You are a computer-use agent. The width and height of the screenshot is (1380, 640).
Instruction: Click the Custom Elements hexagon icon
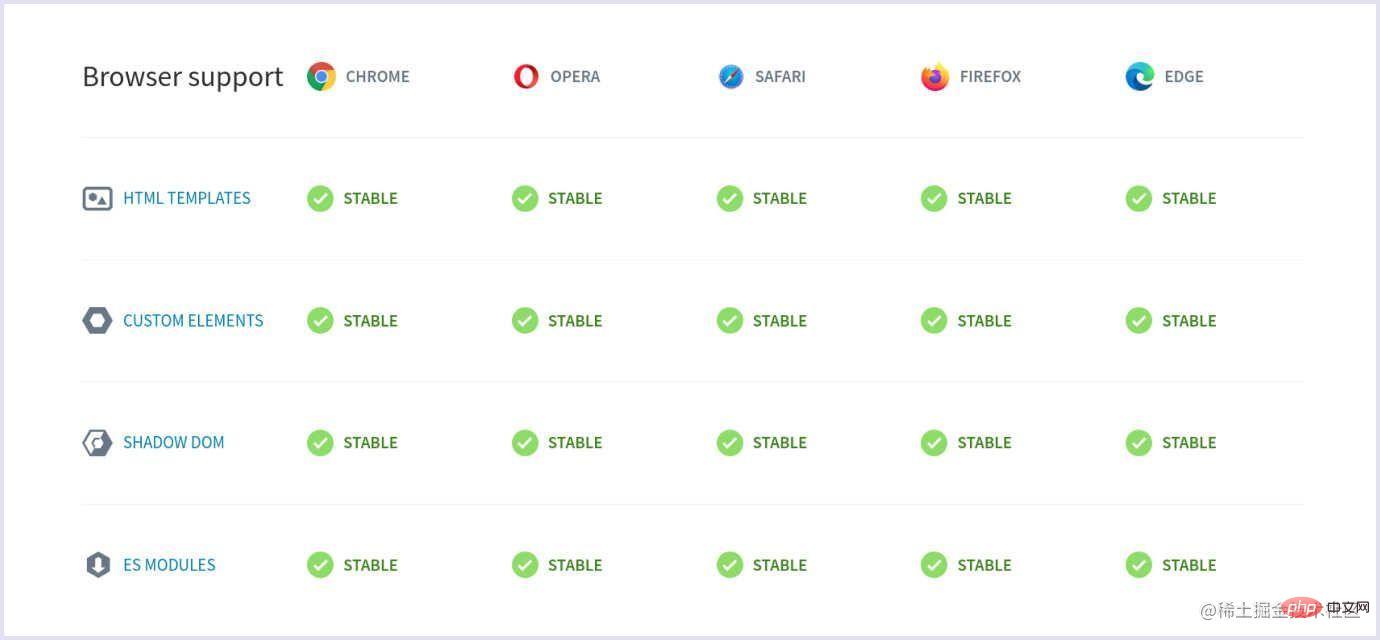point(97,321)
